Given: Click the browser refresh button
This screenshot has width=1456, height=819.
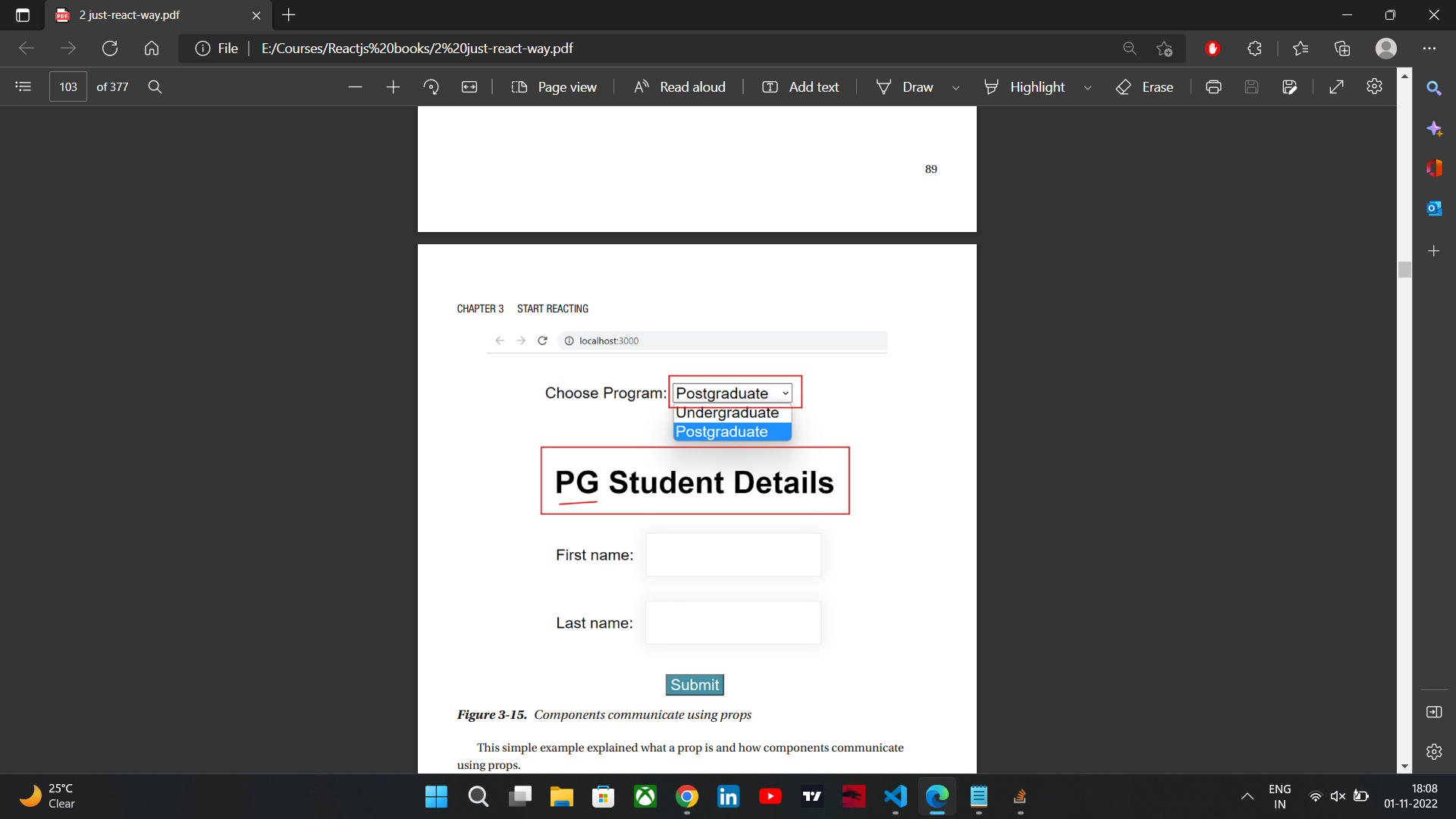Looking at the screenshot, I should (109, 48).
